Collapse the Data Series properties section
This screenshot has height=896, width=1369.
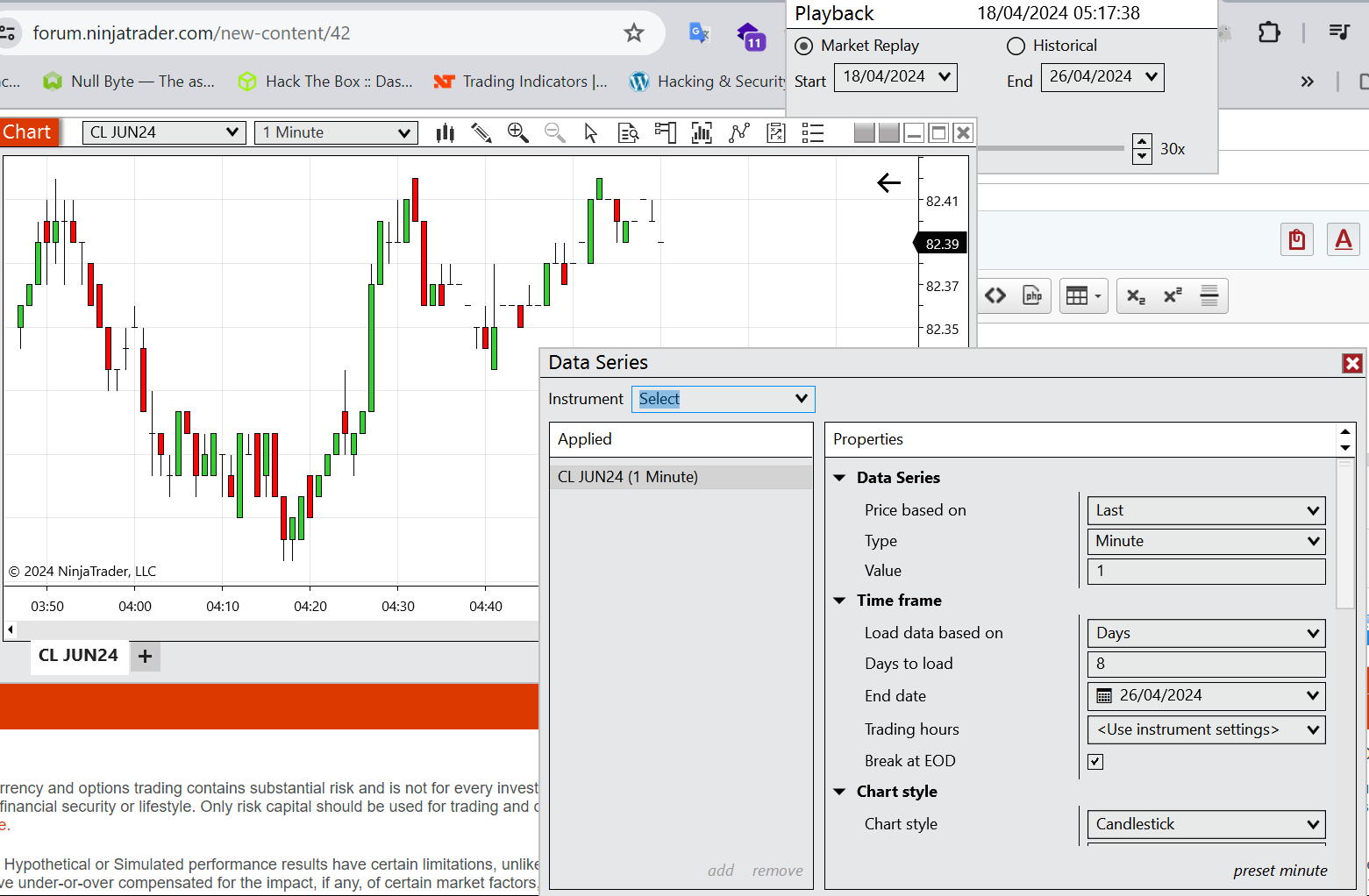pyautogui.click(x=839, y=478)
